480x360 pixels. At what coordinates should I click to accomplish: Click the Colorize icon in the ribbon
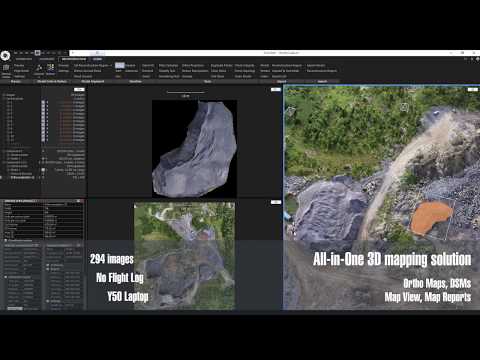pos(39,69)
